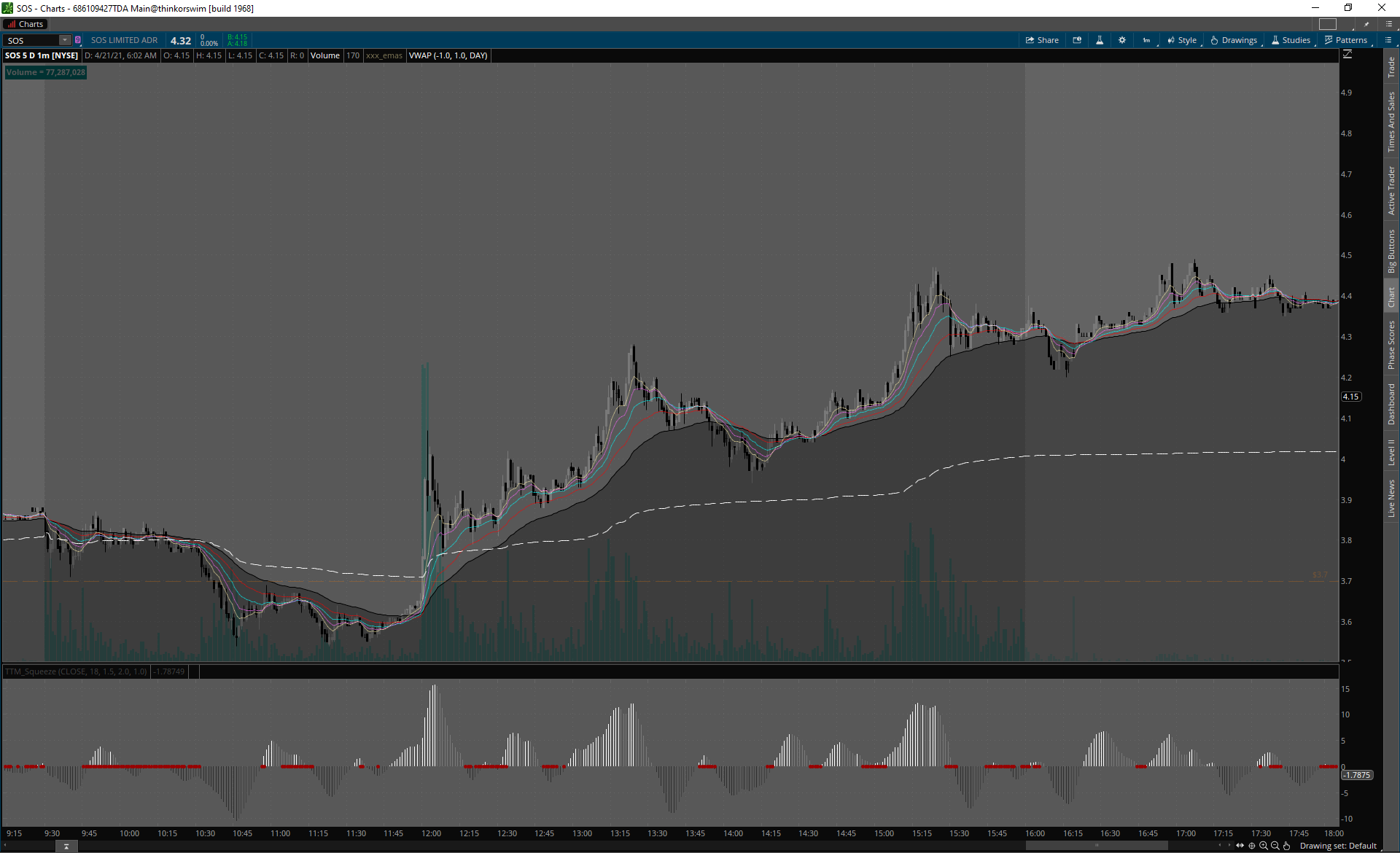Click the chart scale toggle icon above price axis

click(1347, 55)
